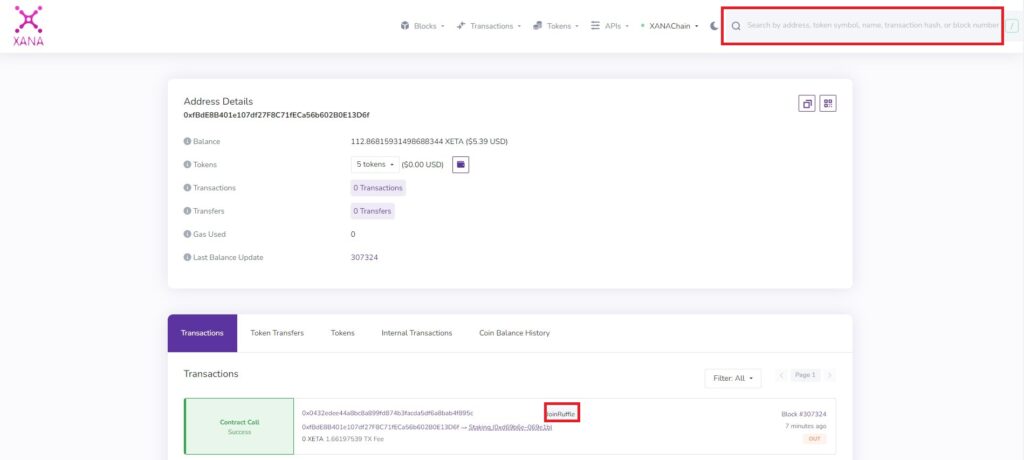1024x460 pixels.
Task: Click the last balance update value 307324
Action: coord(364,257)
